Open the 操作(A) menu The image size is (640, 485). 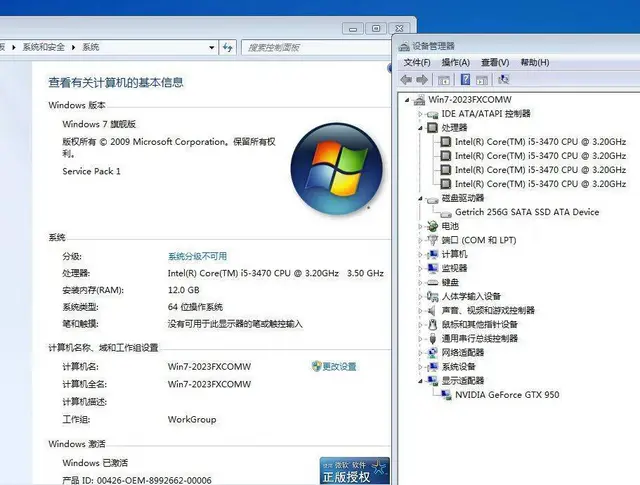click(x=455, y=62)
